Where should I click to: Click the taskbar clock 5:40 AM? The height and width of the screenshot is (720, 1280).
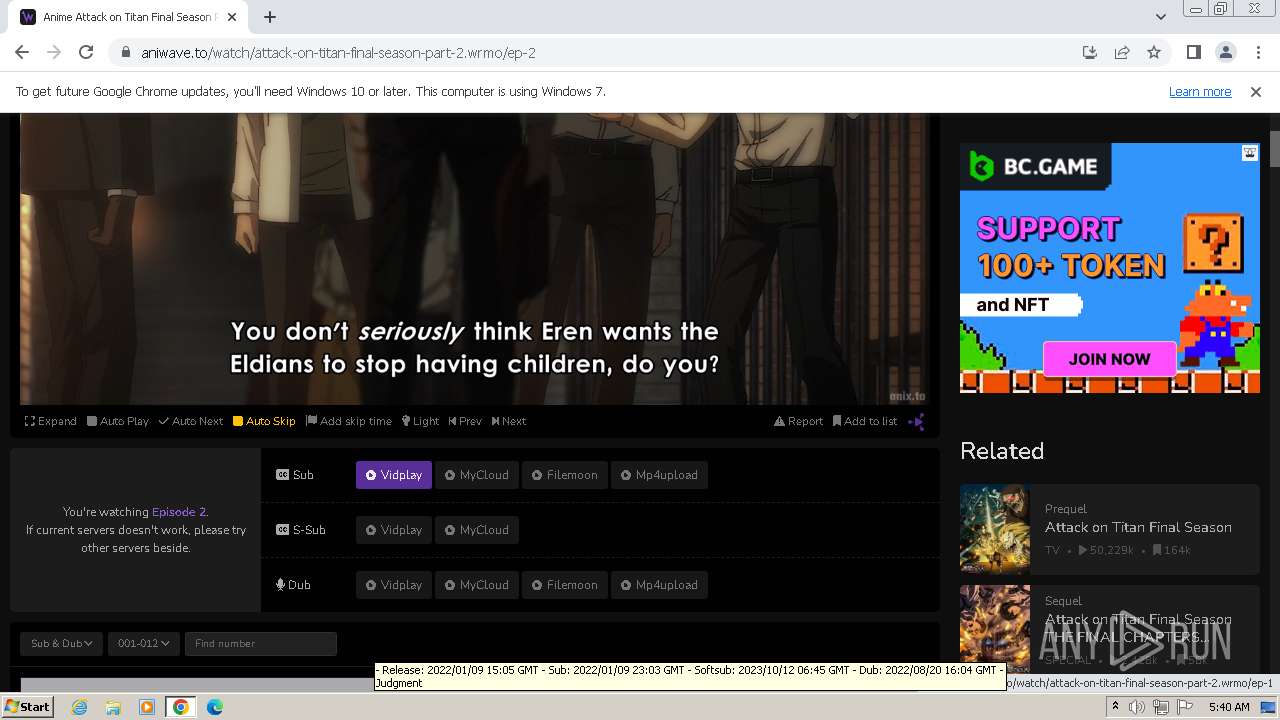[x=1229, y=707]
